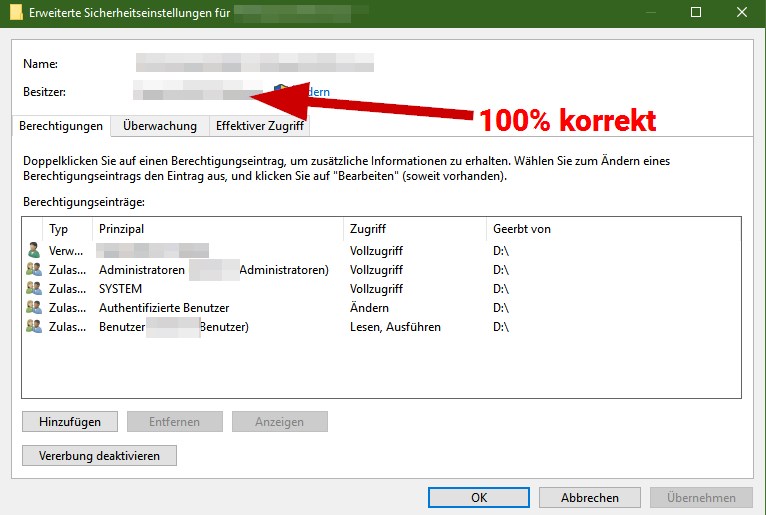Click Vererbung deaktivieren button
Viewport: 766px width, 515px height.
99,456
